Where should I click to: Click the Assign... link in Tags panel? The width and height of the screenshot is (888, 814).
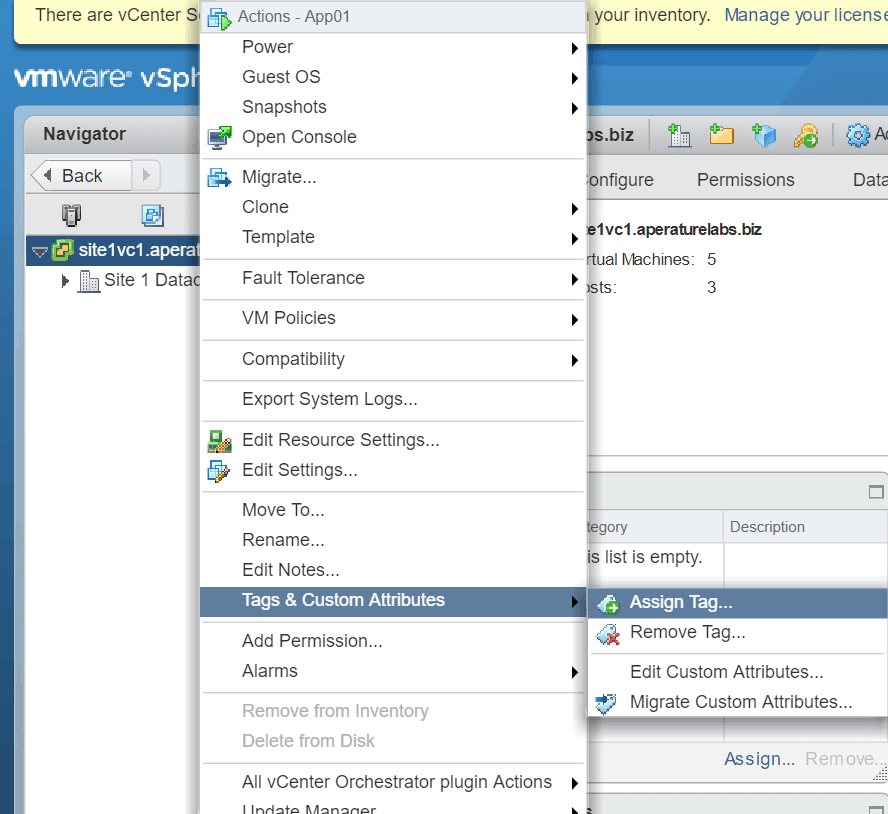pos(759,759)
